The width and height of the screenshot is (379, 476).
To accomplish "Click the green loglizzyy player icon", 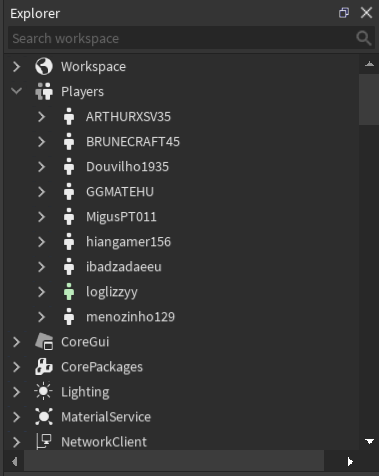I will click(69, 291).
